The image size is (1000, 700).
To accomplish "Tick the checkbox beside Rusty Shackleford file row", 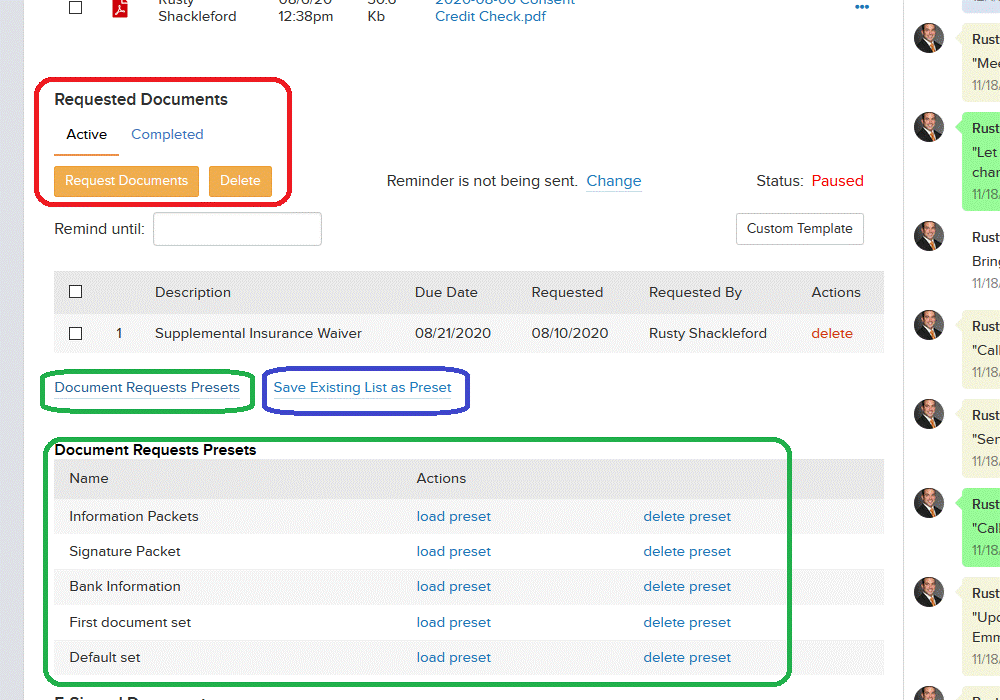I will 75,8.
